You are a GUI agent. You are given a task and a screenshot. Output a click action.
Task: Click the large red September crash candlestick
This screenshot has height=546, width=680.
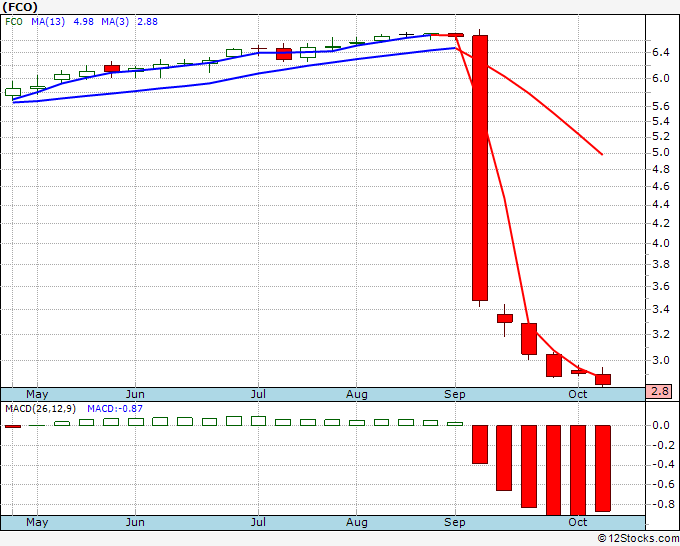[480, 168]
